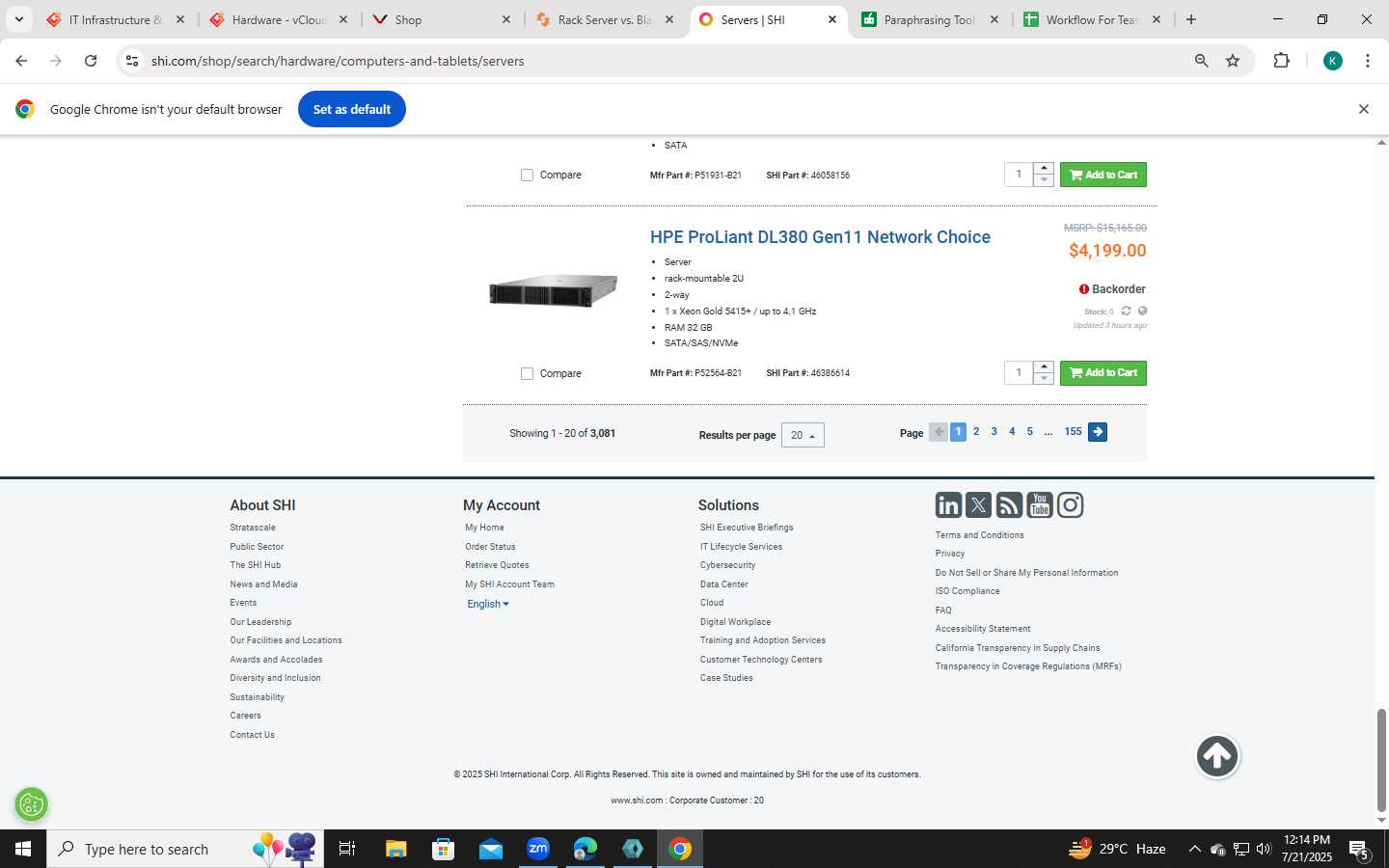The width and height of the screenshot is (1389, 868).
Task: Switch to Workflow For Team tab
Action: 1092,19
